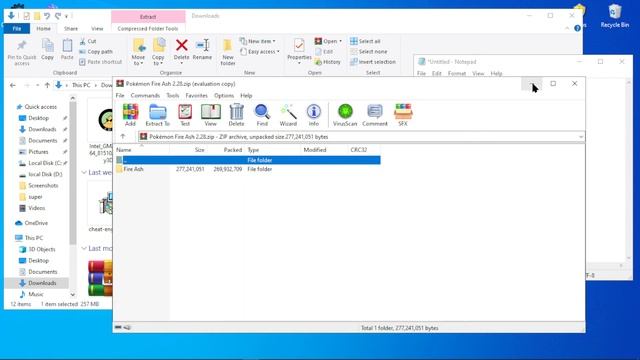The image size is (640, 360).
Task: Click the Rename icon in Explorer ribbon
Action: pos(202,50)
